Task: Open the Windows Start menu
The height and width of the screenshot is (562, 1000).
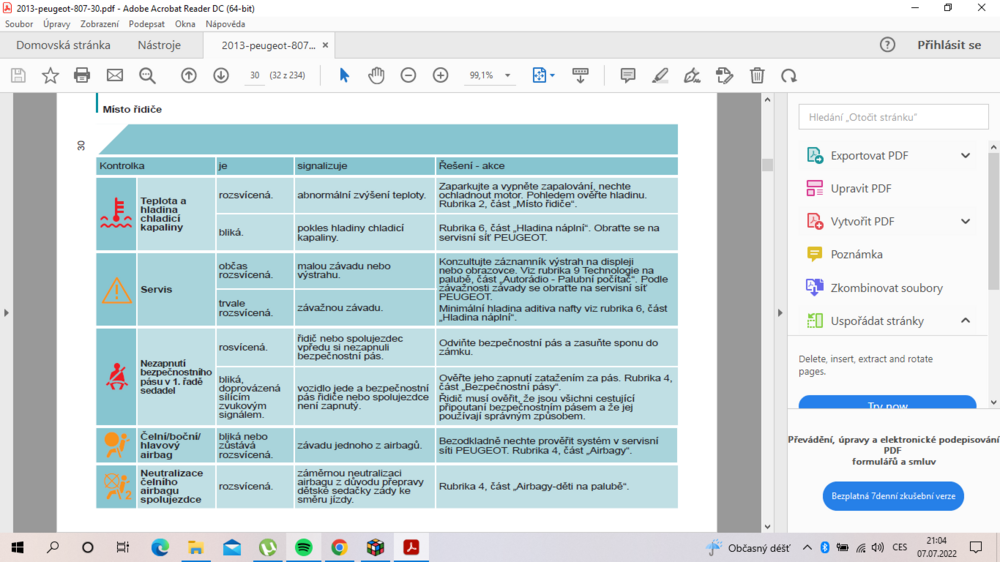Action: [17, 547]
